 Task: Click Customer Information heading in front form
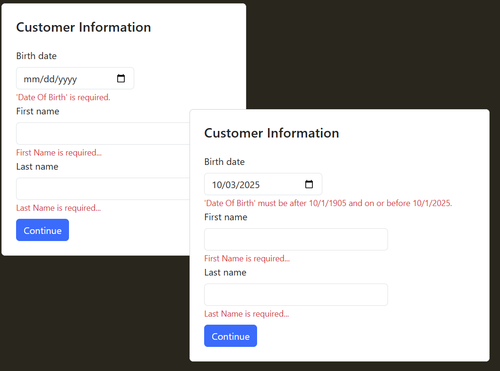tap(271, 133)
